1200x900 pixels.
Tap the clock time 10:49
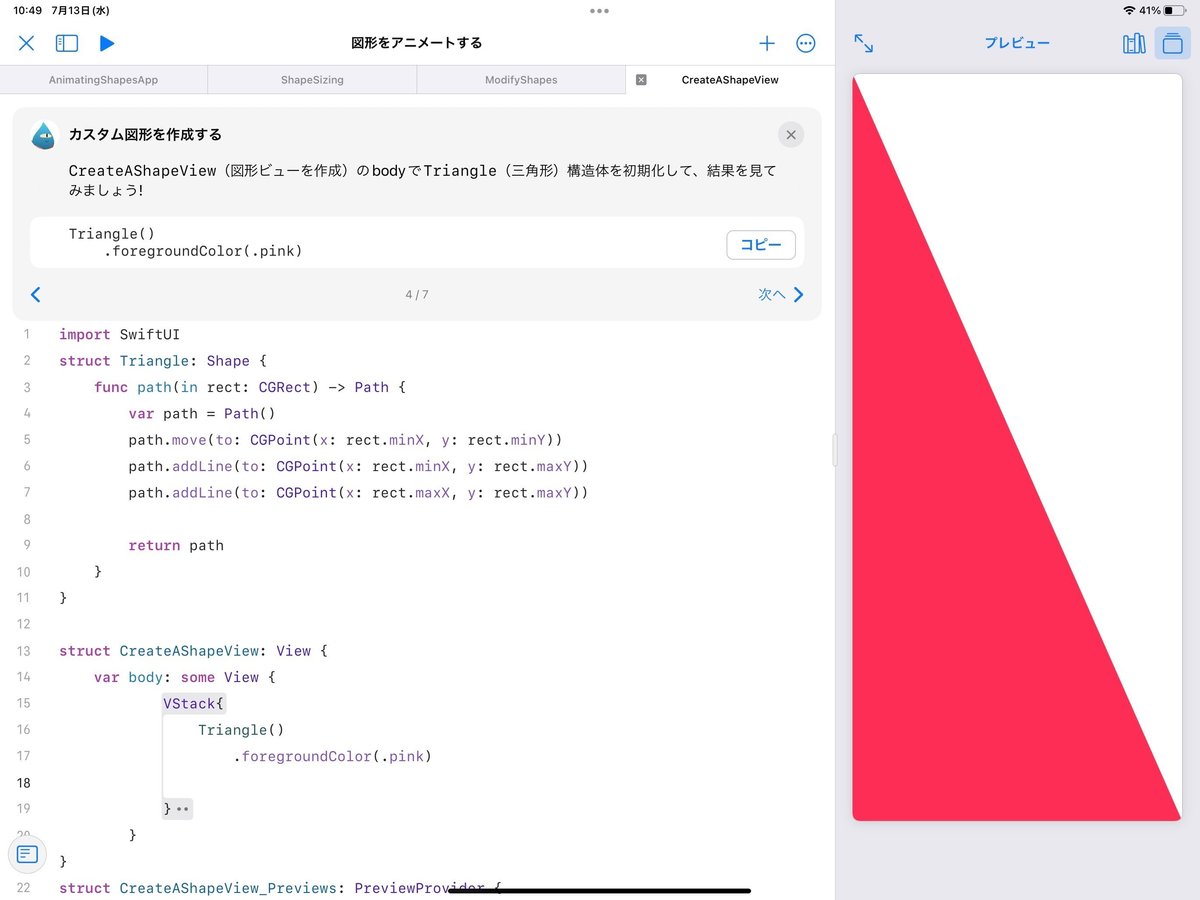27,10
